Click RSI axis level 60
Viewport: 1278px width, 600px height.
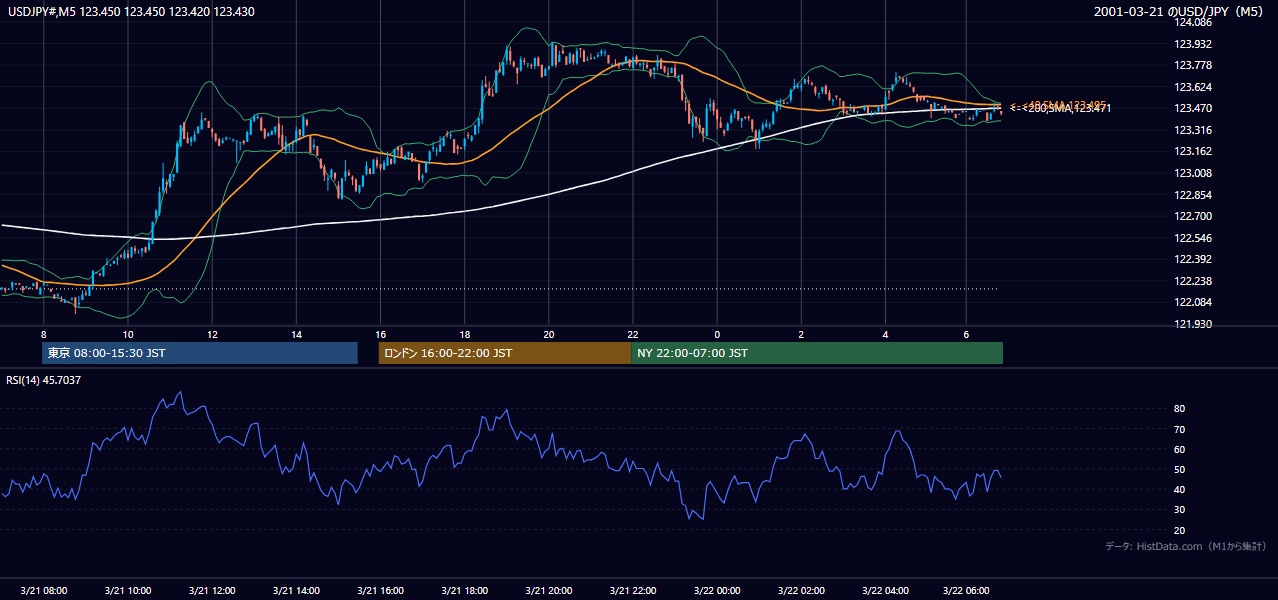tap(1180, 449)
